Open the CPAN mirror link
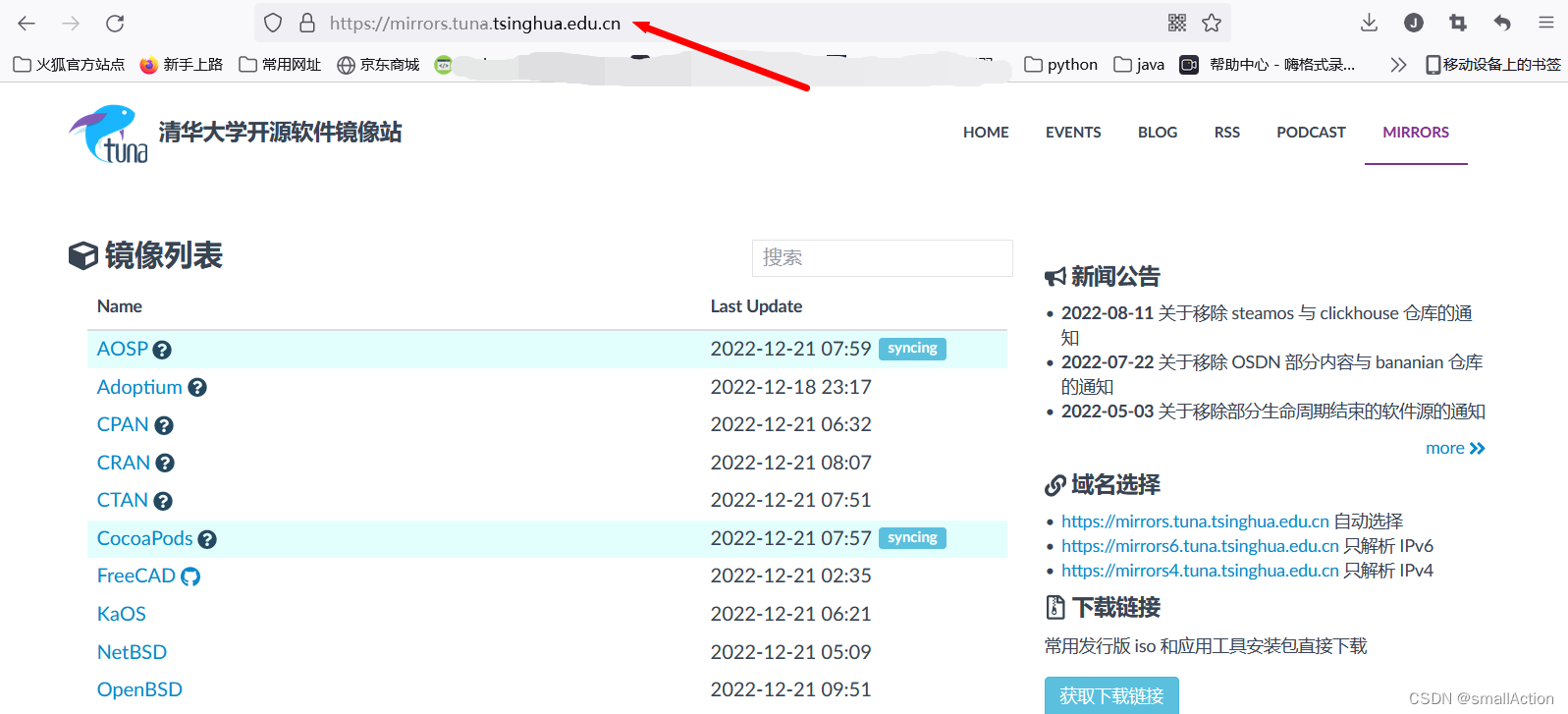 tap(123, 424)
